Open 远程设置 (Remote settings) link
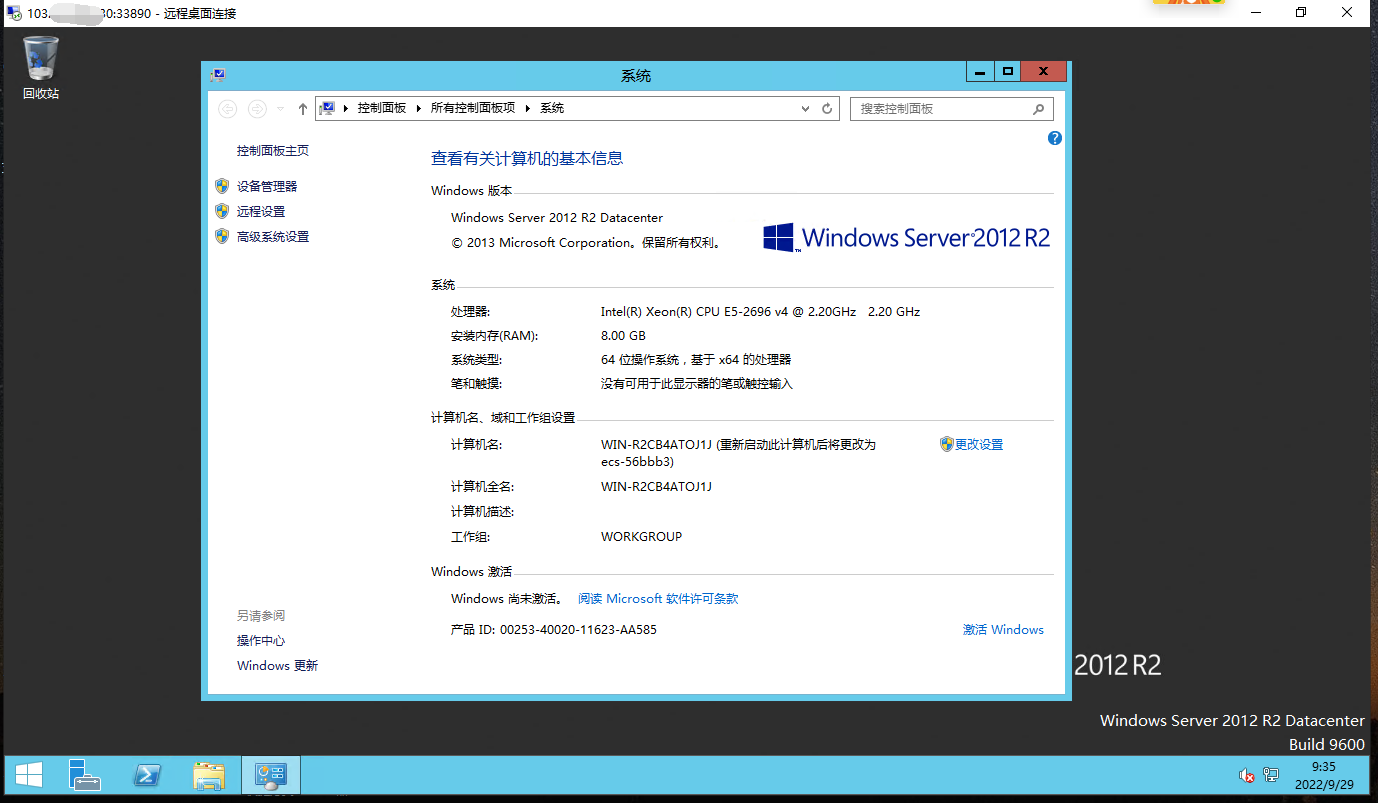The height and width of the screenshot is (803, 1378). [x=261, y=212]
